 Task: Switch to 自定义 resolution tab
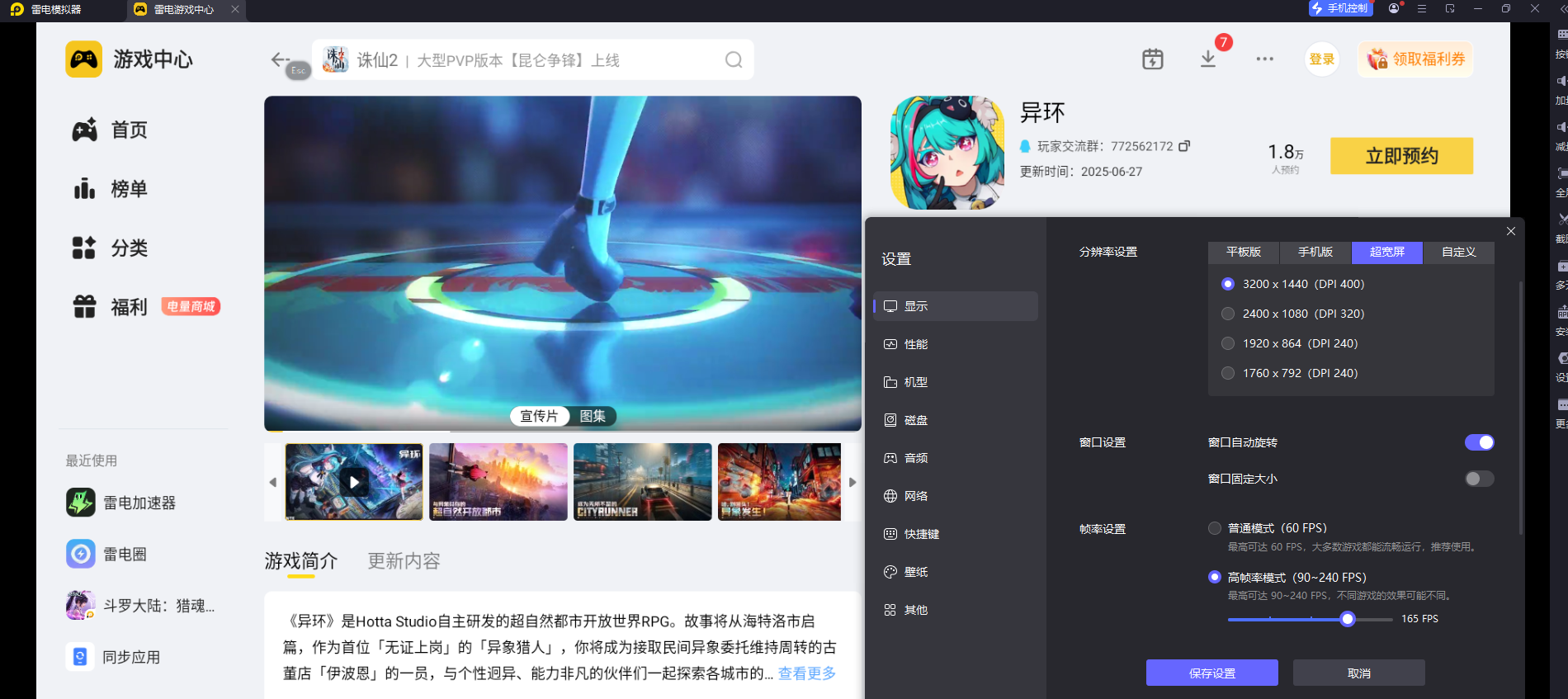[x=1459, y=253]
